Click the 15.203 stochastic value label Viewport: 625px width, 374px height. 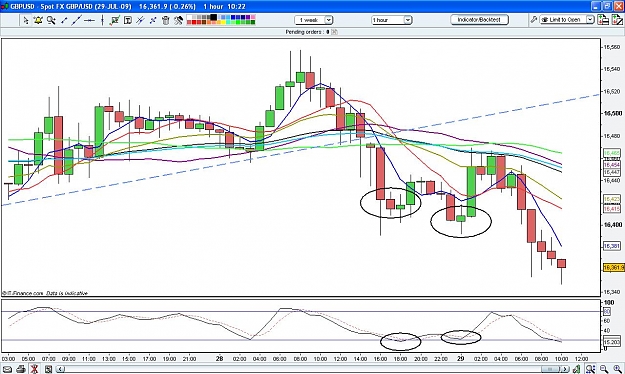point(612,342)
